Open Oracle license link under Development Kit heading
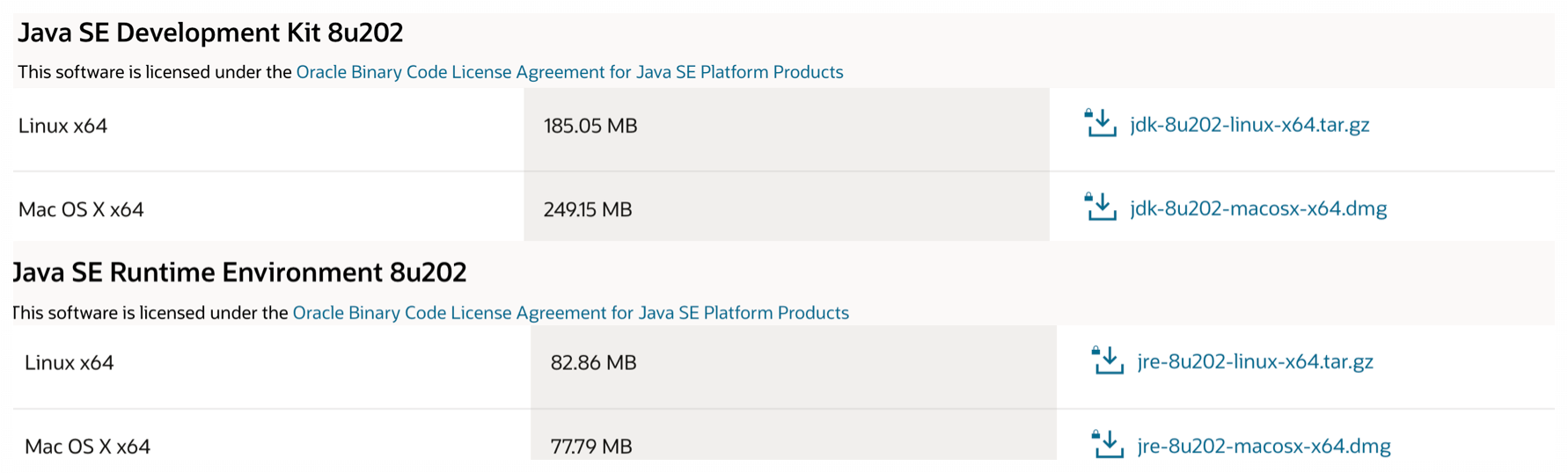This screenshot has height=473, width=1568. pyautogui.click(x=569, y=72)
